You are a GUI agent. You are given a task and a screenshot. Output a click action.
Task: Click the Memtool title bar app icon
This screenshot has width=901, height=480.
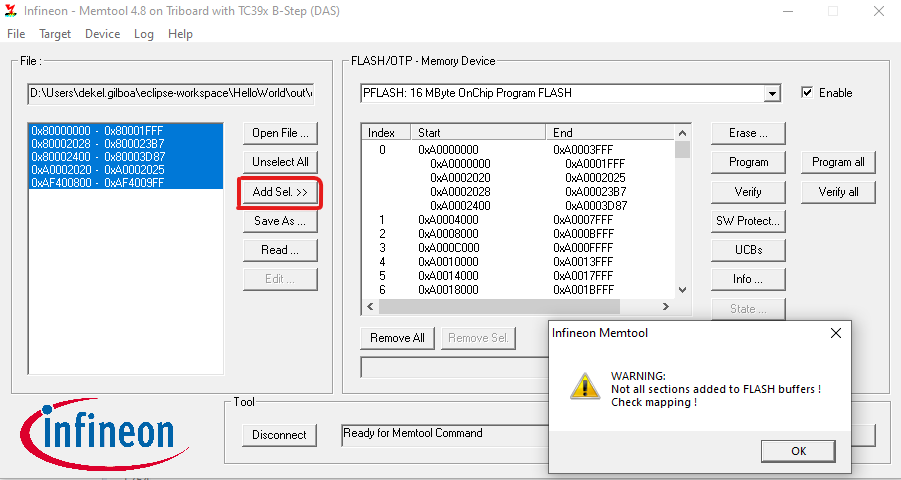11,11
